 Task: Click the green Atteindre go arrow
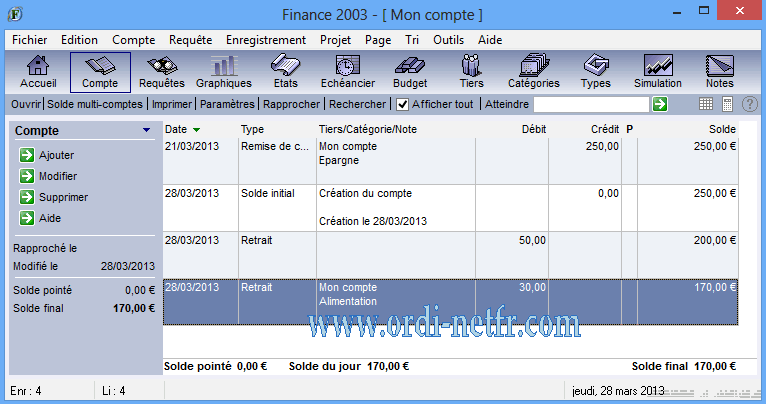[660, 104]
